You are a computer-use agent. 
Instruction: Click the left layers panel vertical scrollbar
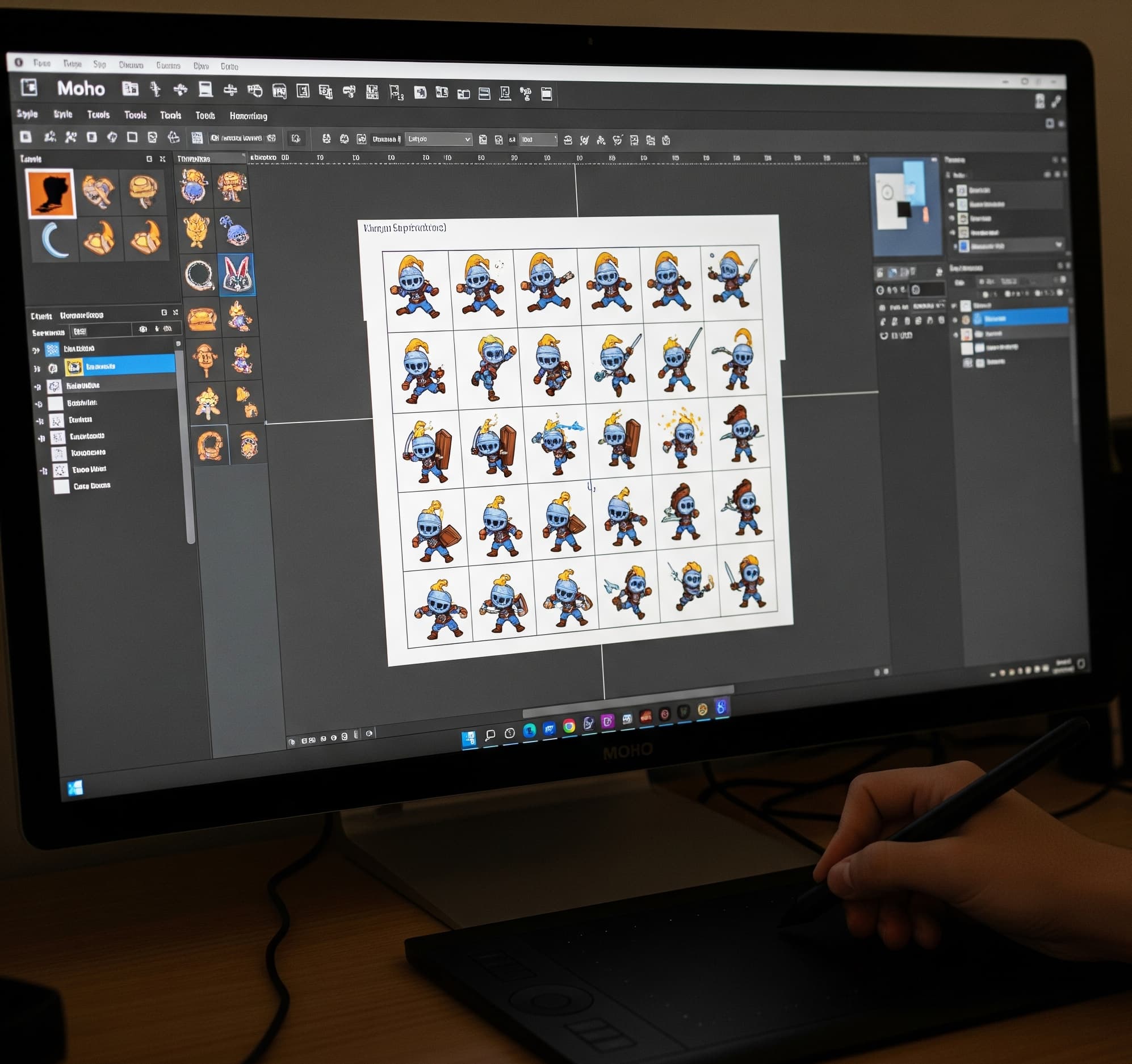click(185, 447)
